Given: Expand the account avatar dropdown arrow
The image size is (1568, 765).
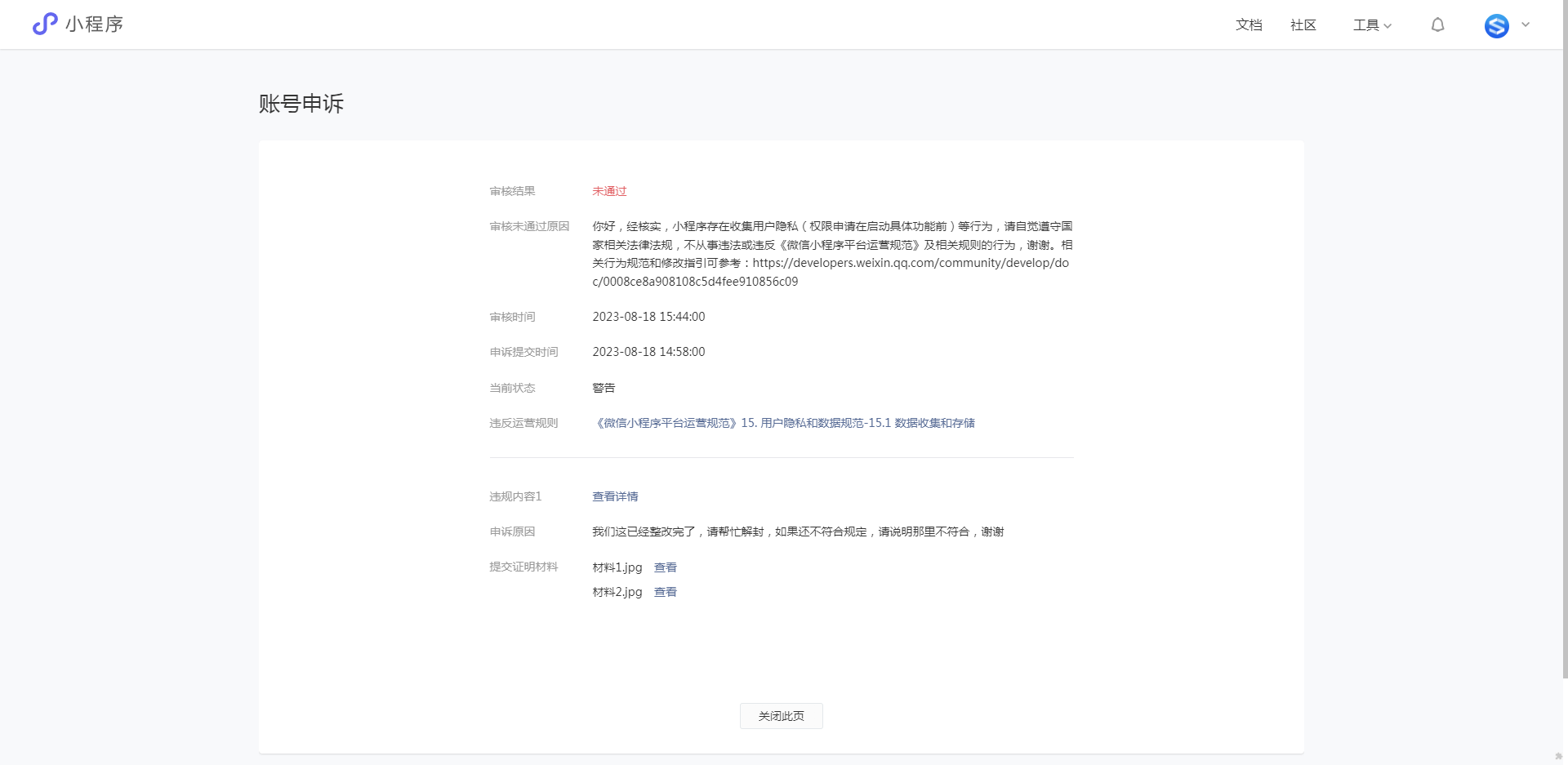Looking at the screenshot, I should tap(1525, 24).
